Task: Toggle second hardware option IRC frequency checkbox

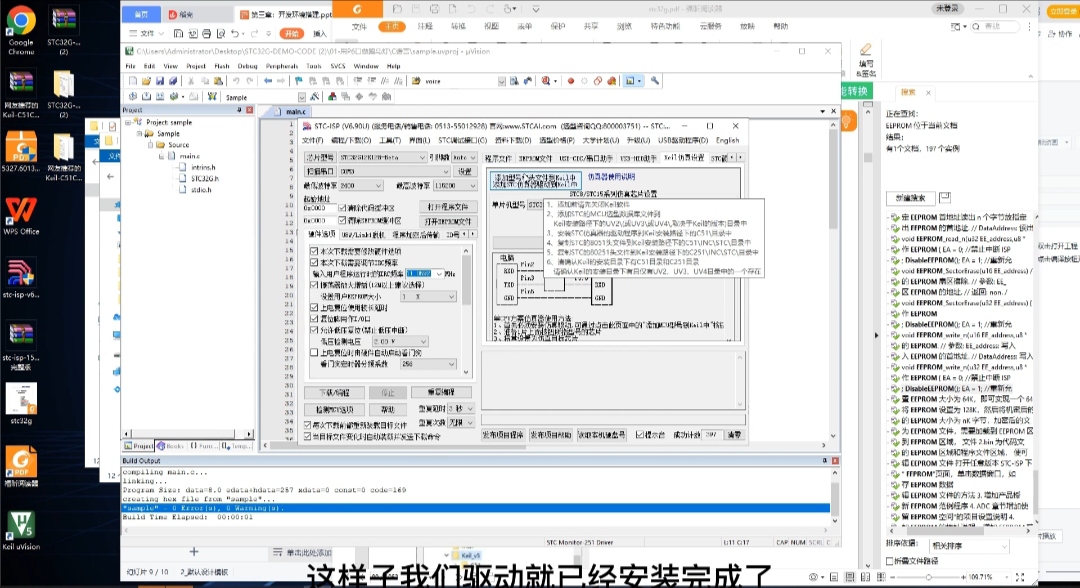Action: click(x=314, y=262)
